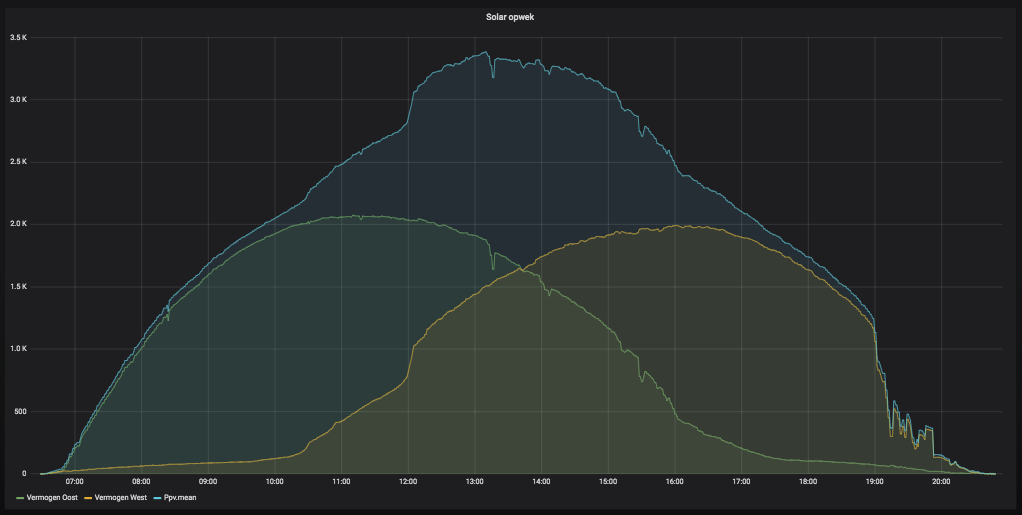Screen dimensions: 1022x515
Task: Click the 08:00 time axis label
Action: (141, 482)
